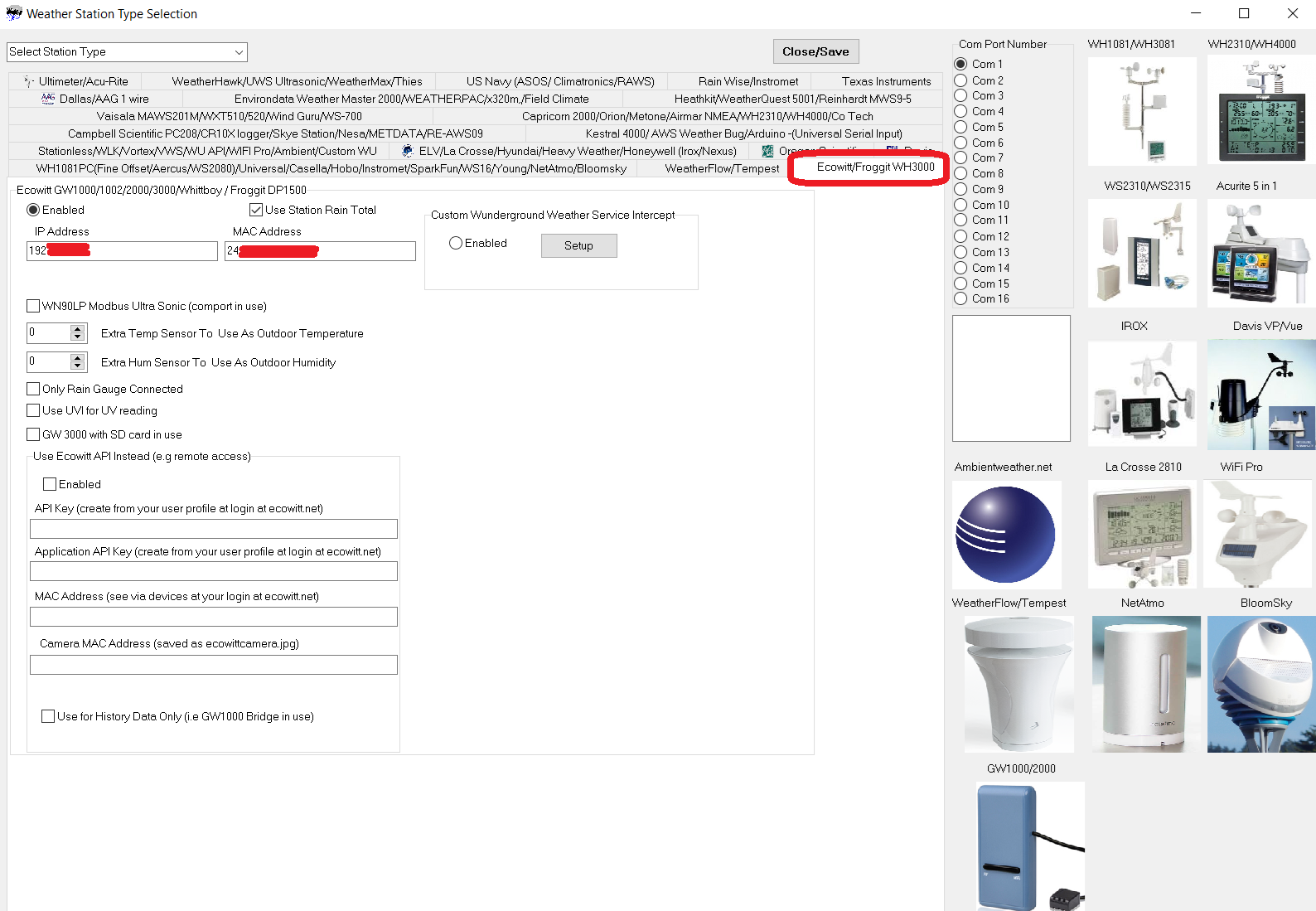Choose the WeatherFlow/Tempest station image

(1018, 684)
